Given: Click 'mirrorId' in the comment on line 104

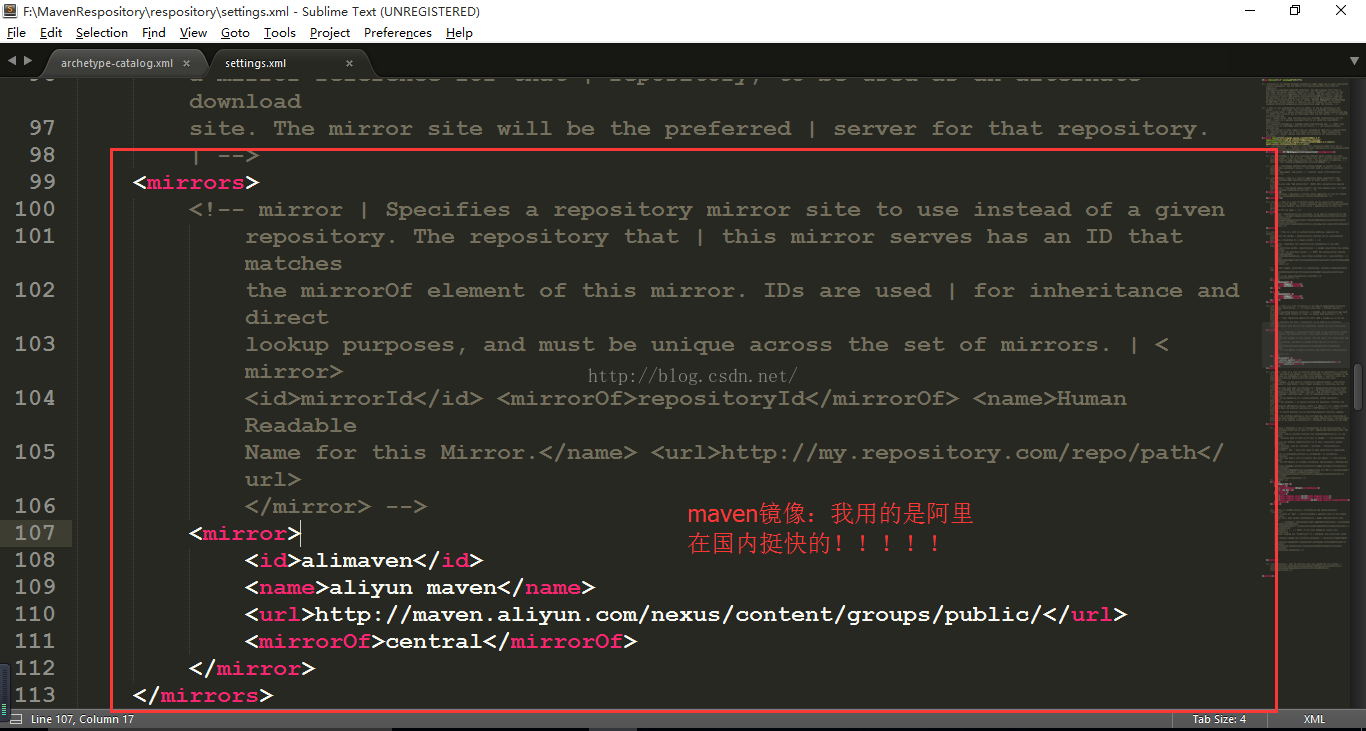Looking at the screenshot, I should [x=357, y=398].
